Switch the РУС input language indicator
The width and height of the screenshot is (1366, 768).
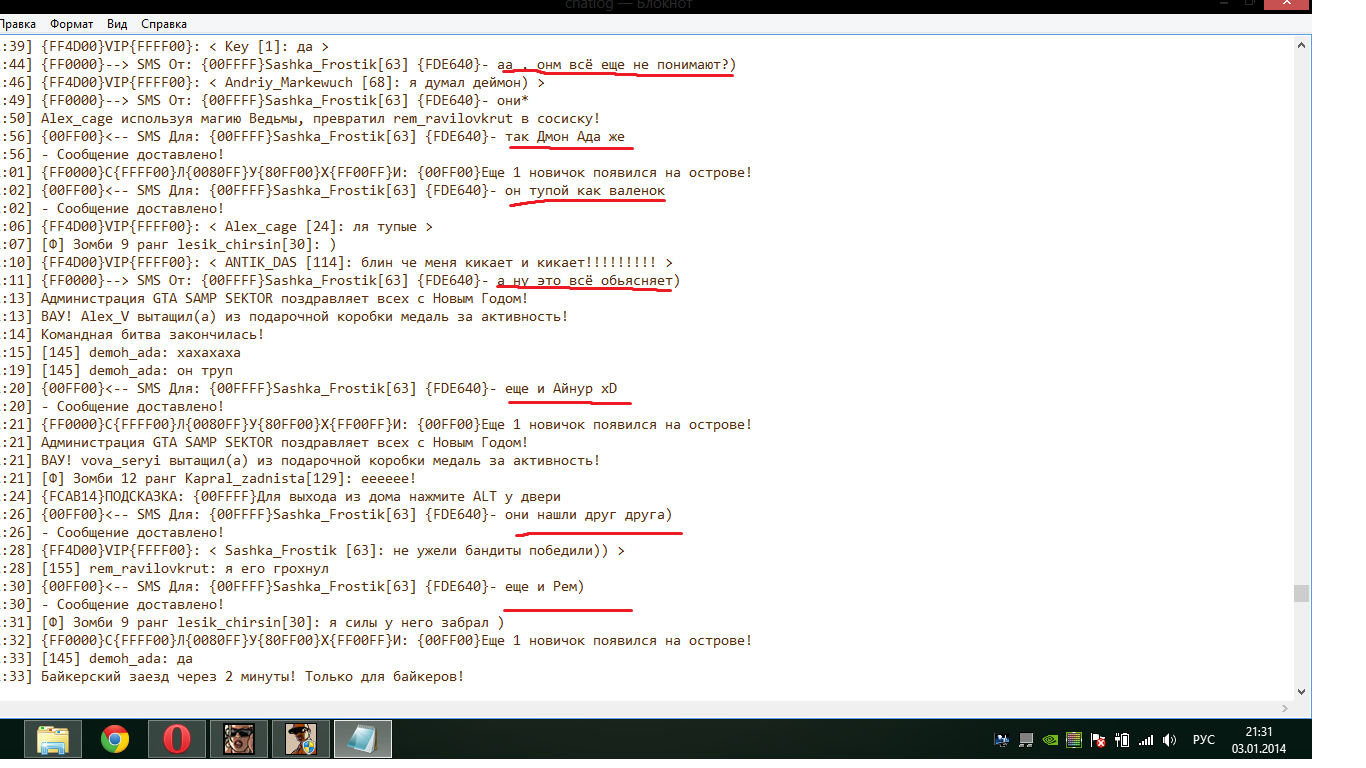pos(1204,740)
